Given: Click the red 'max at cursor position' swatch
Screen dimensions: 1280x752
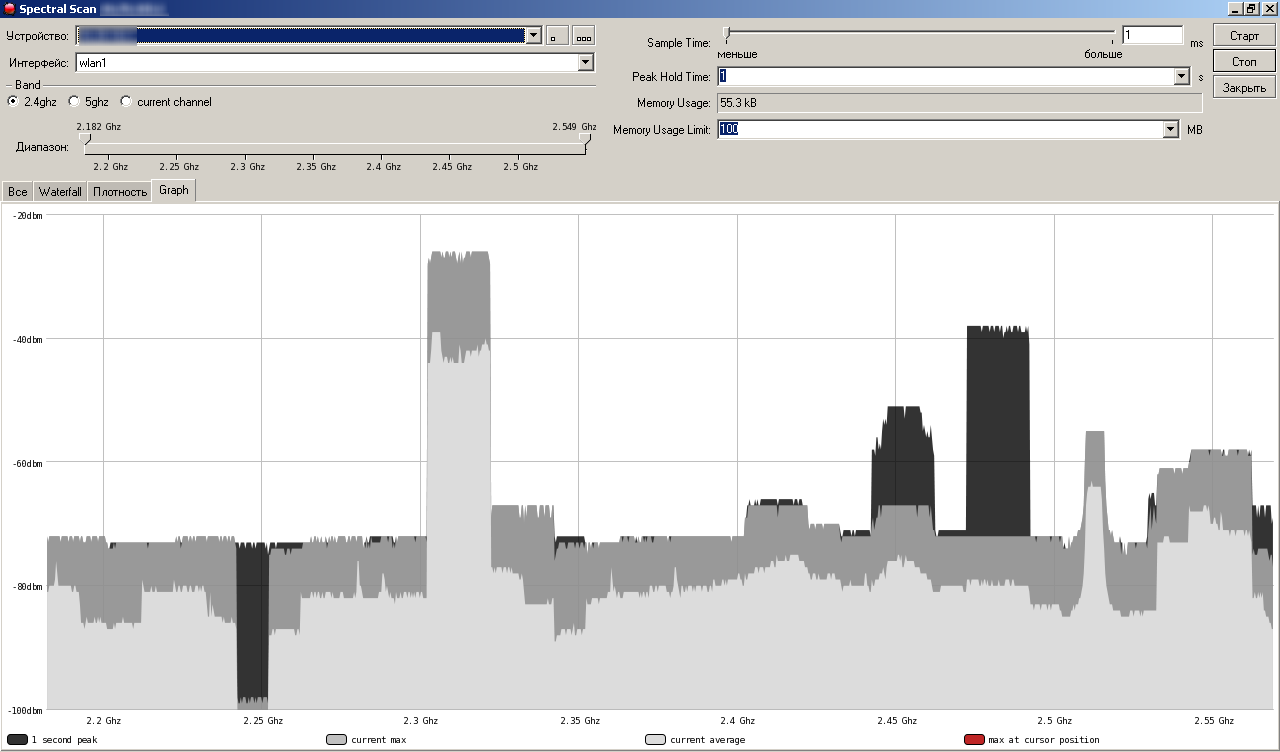Looking at the screenshot, I should pos(974,740).
